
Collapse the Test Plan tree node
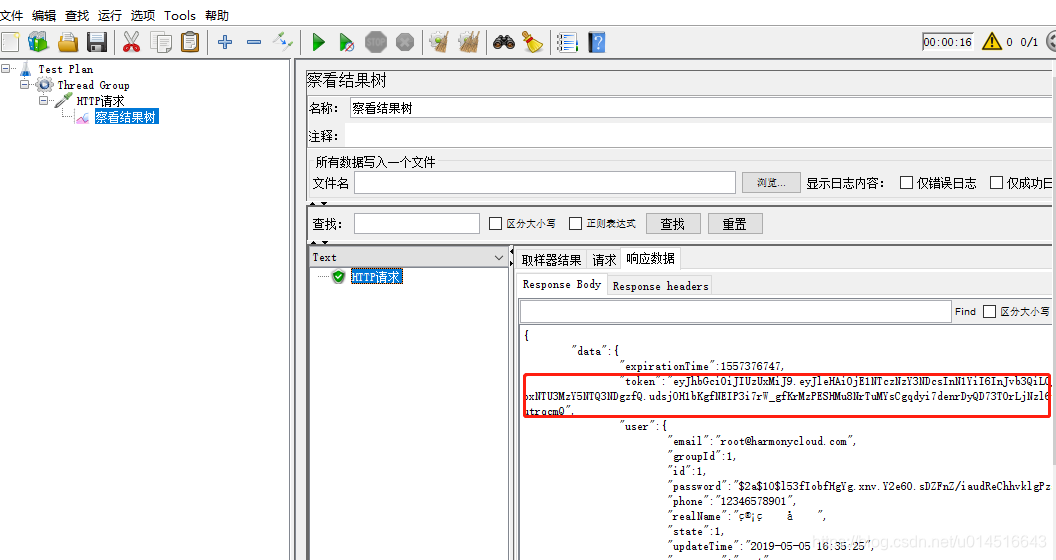click(6, 69)
